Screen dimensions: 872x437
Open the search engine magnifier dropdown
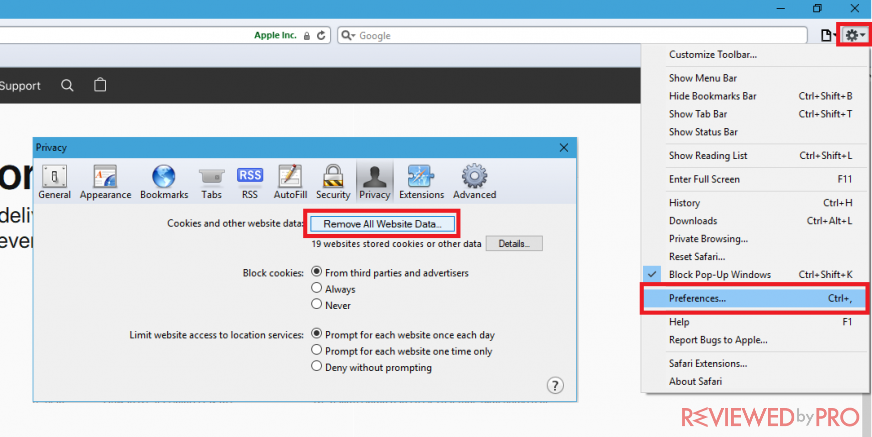(x=348, y=36)
